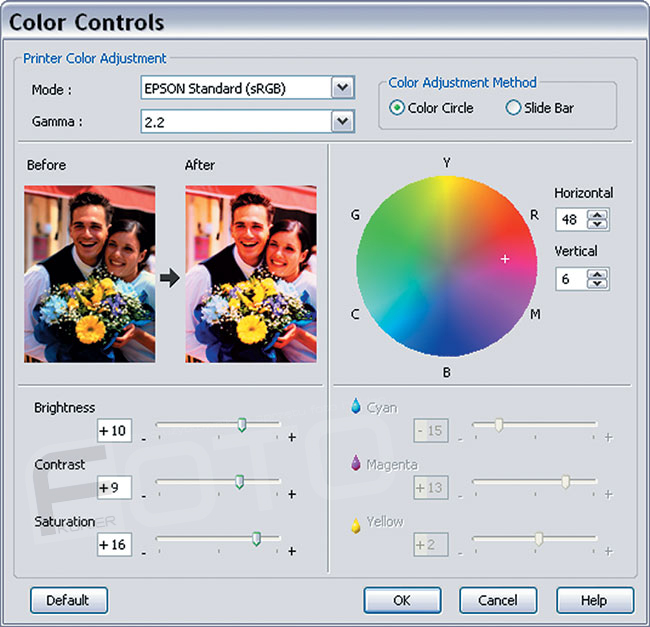
Task: Decrease the Vertical value with down arrow
Action: tap(598, 284)
